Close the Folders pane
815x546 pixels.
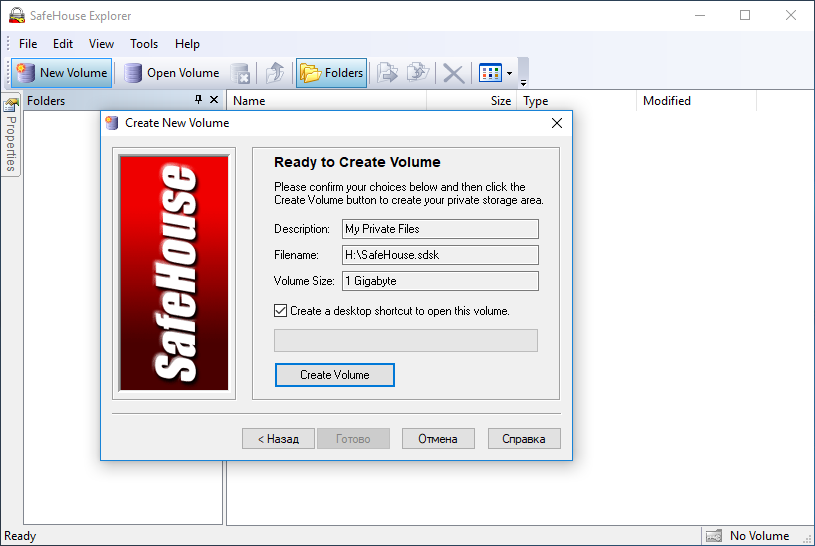[214, 99]
